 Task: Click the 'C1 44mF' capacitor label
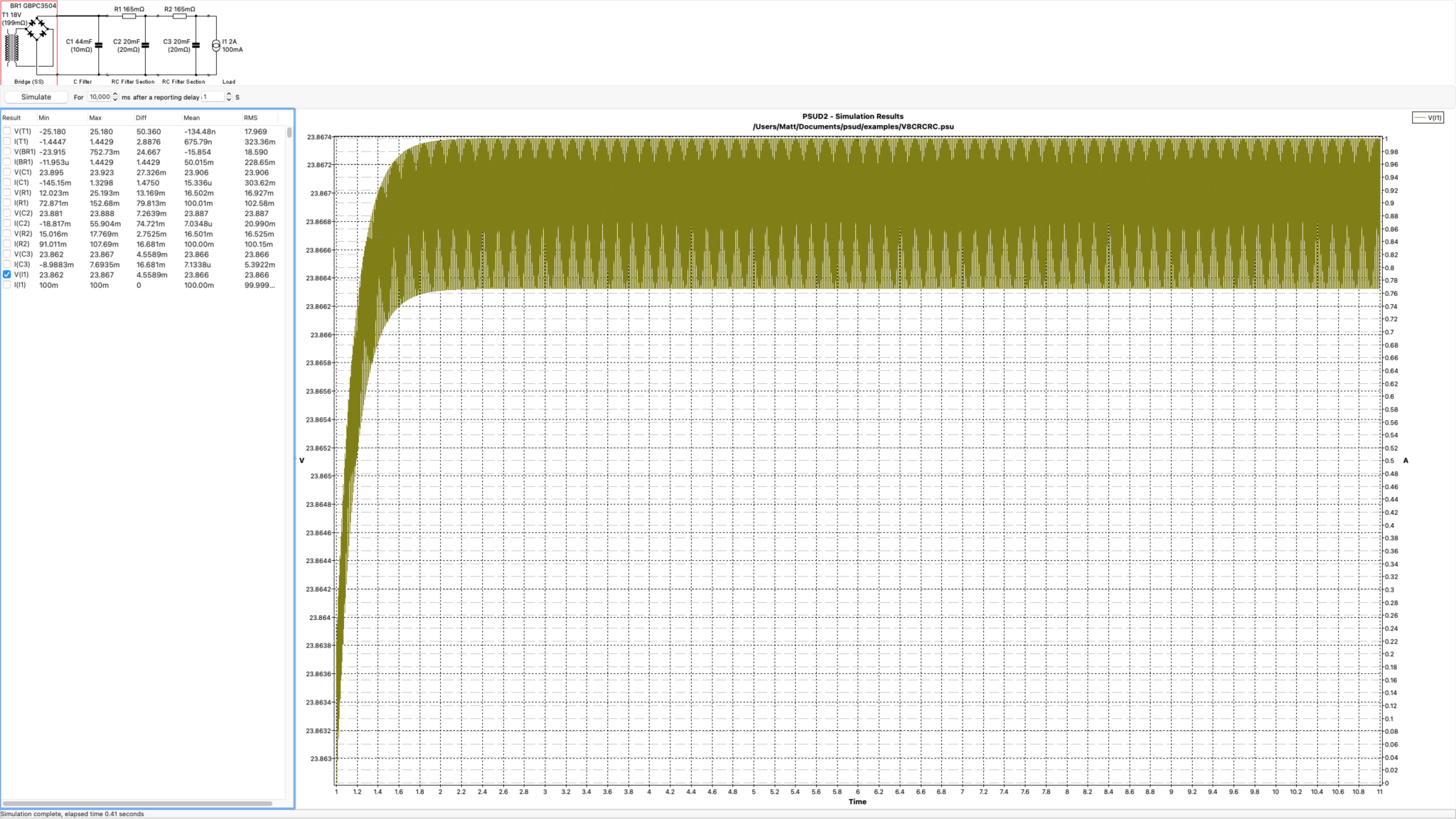pos(79,41)
